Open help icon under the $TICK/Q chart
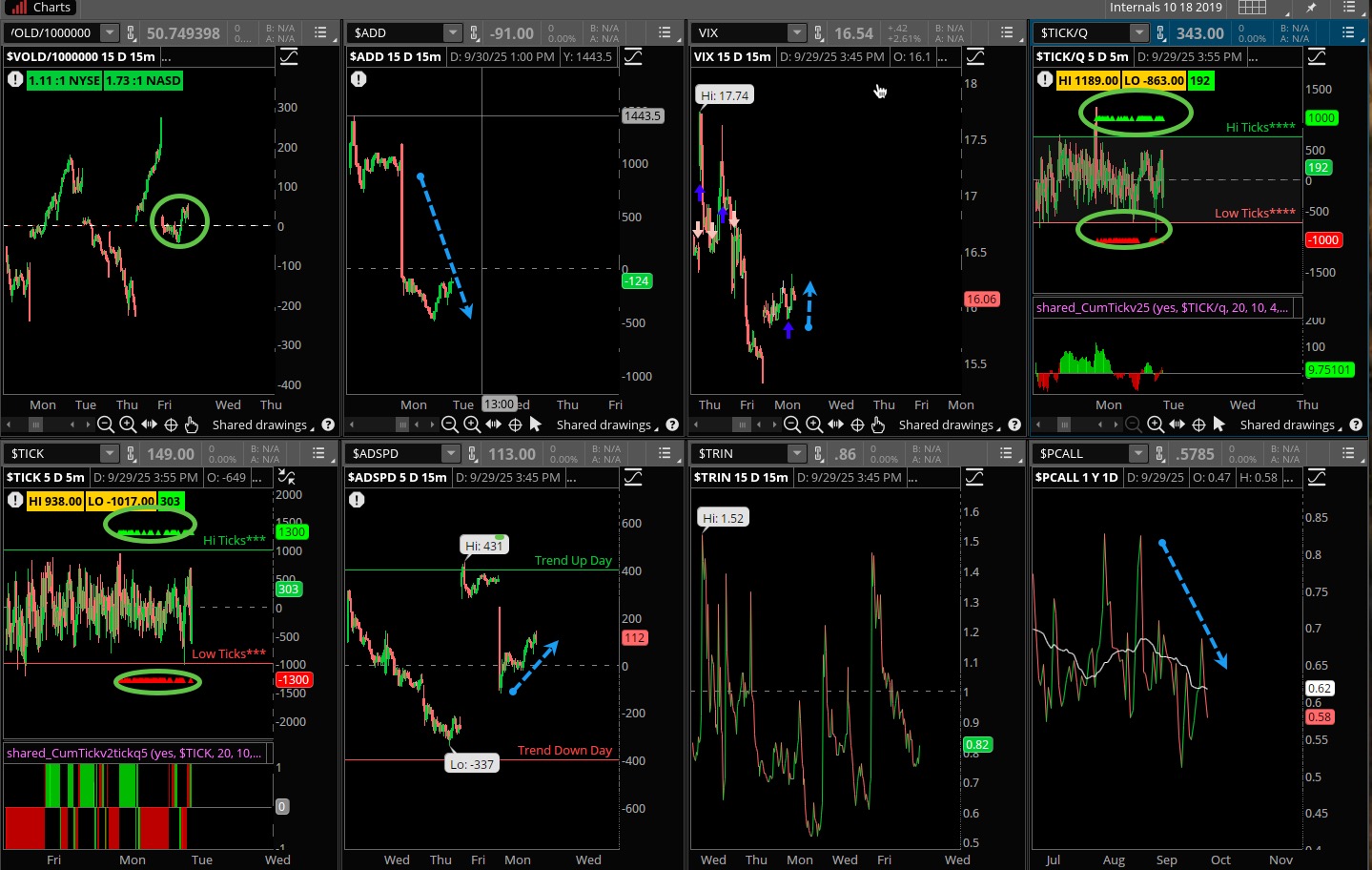The image size is (1372, 870). (1356, 425)
